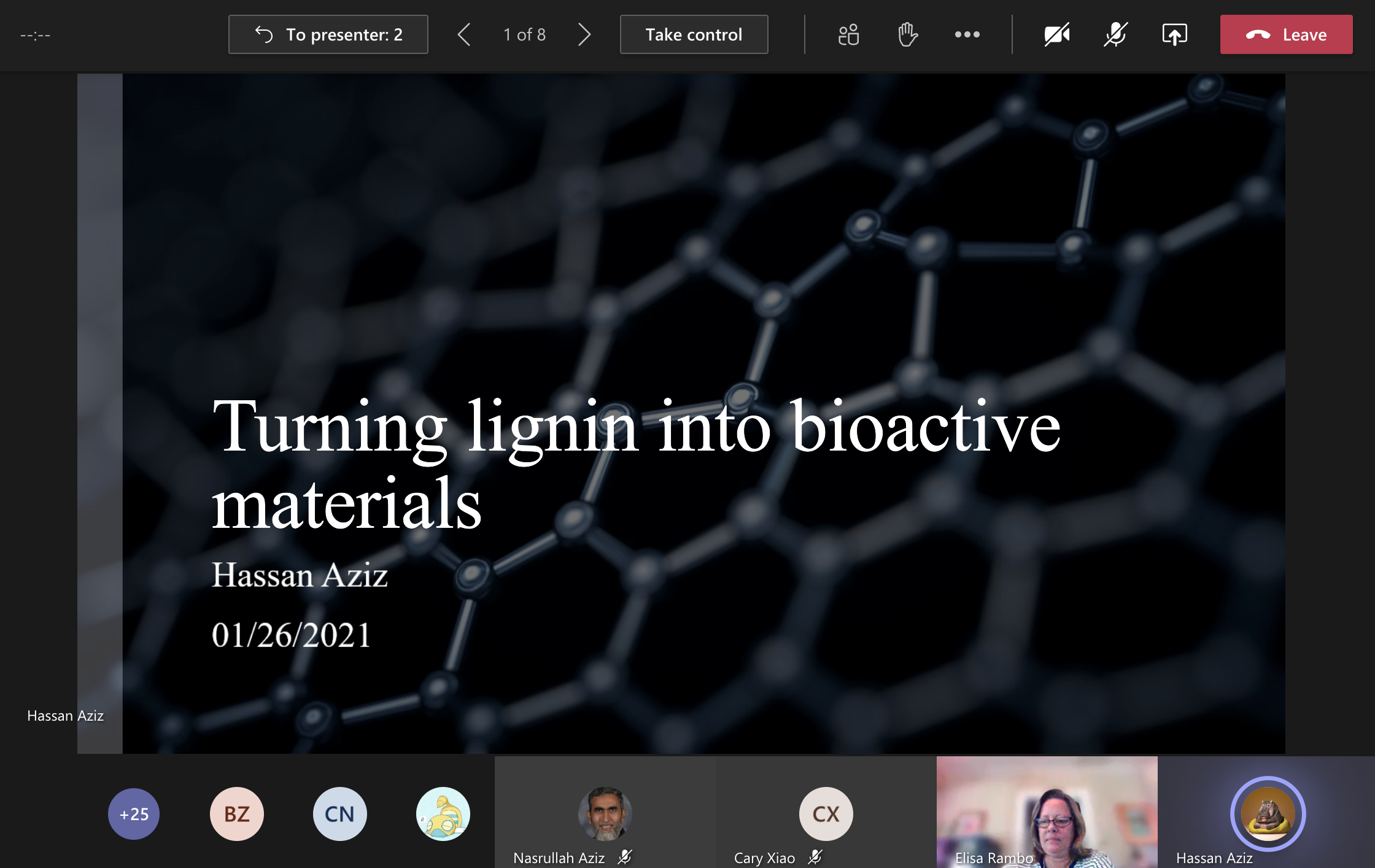Screen dimensions: 1375x868
Task: Select the CN participant avatar
Action: tap(340, 814)
